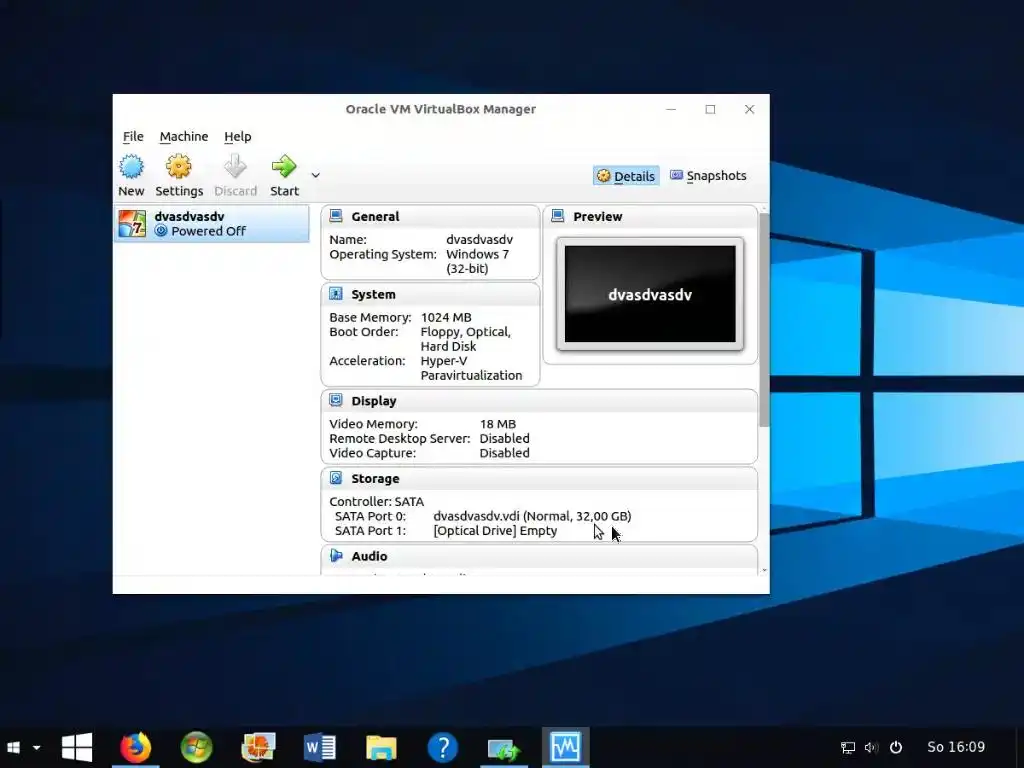Click the Windows 7 OS icon of dvasdvasdv

click(133, 223)
